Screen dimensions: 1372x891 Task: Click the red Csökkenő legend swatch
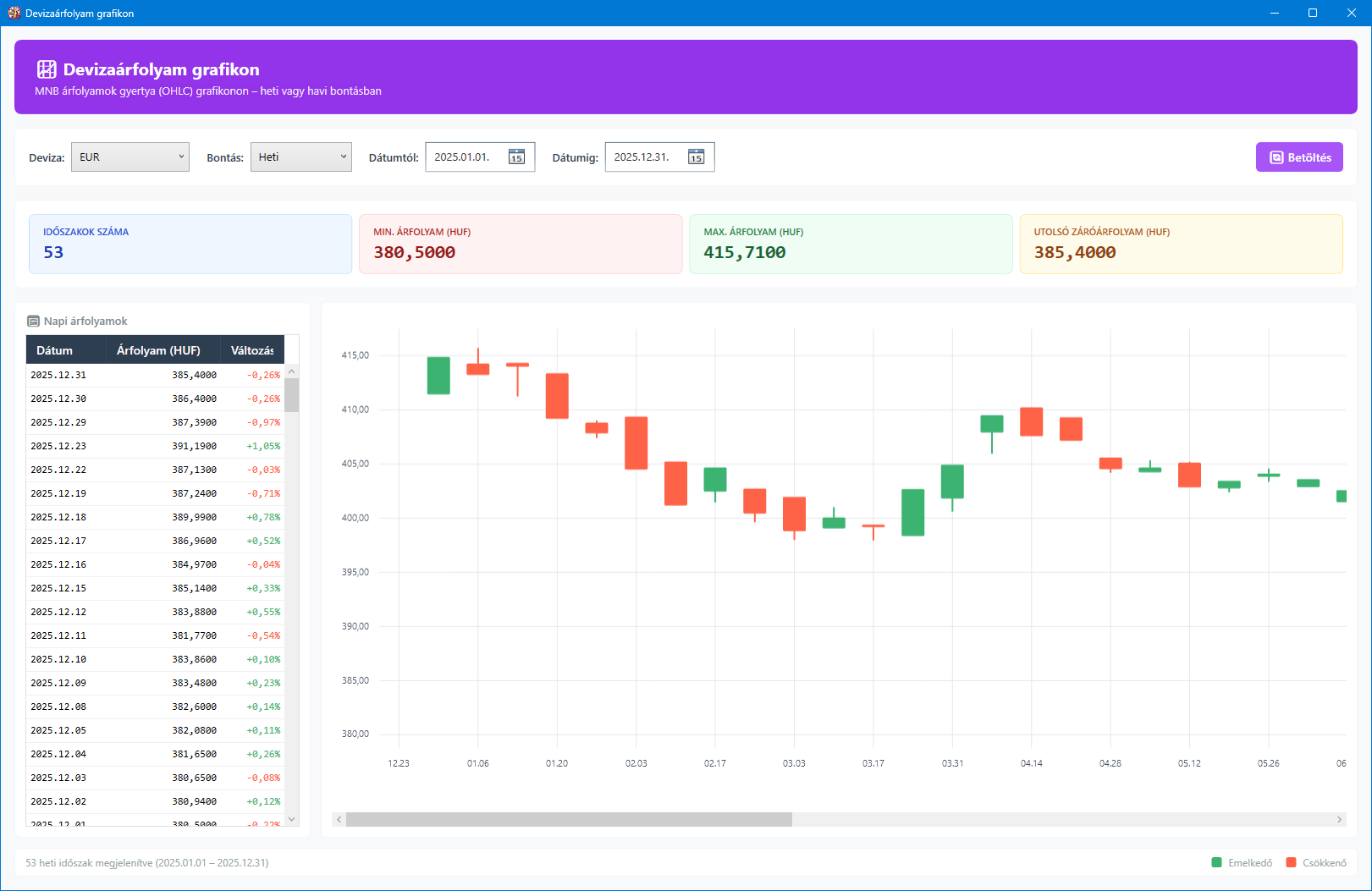pos(1291,863)
